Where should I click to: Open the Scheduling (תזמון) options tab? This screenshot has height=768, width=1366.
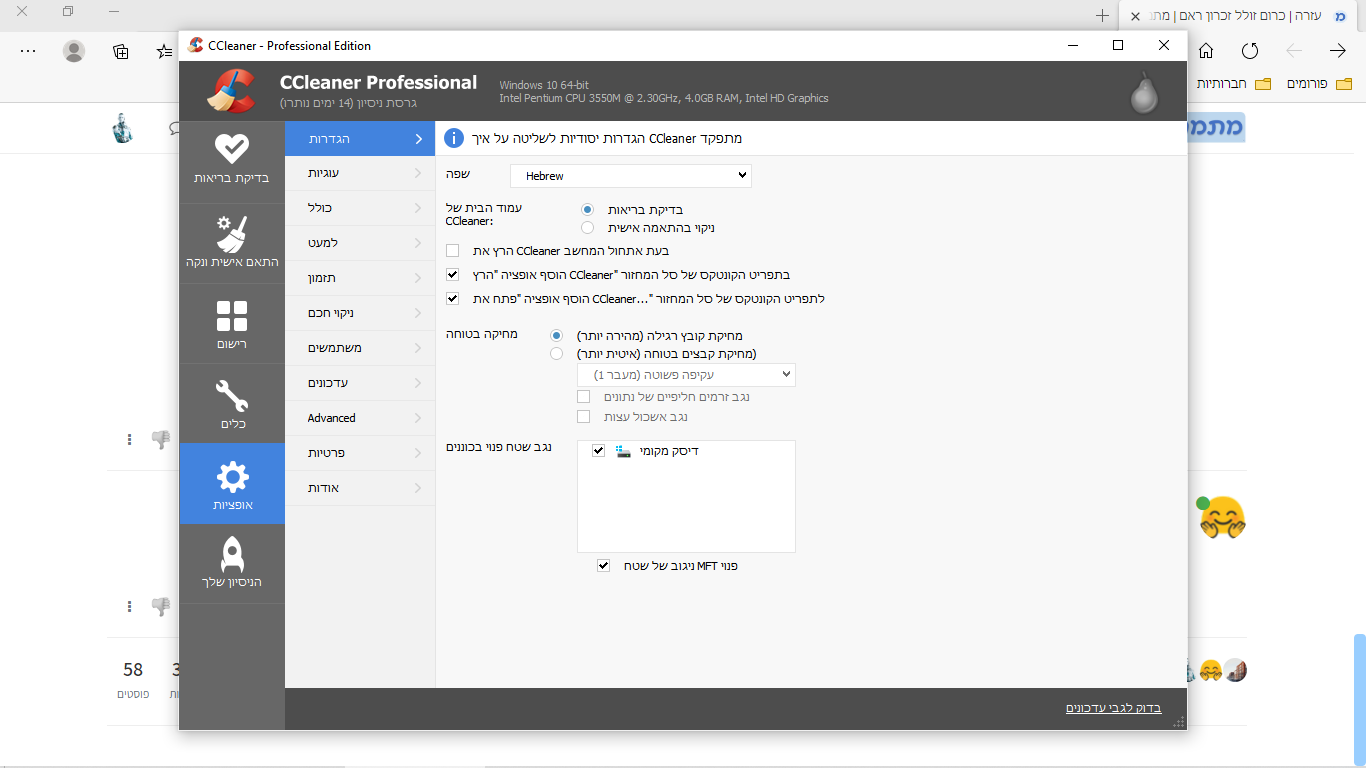tap(360, 278)
